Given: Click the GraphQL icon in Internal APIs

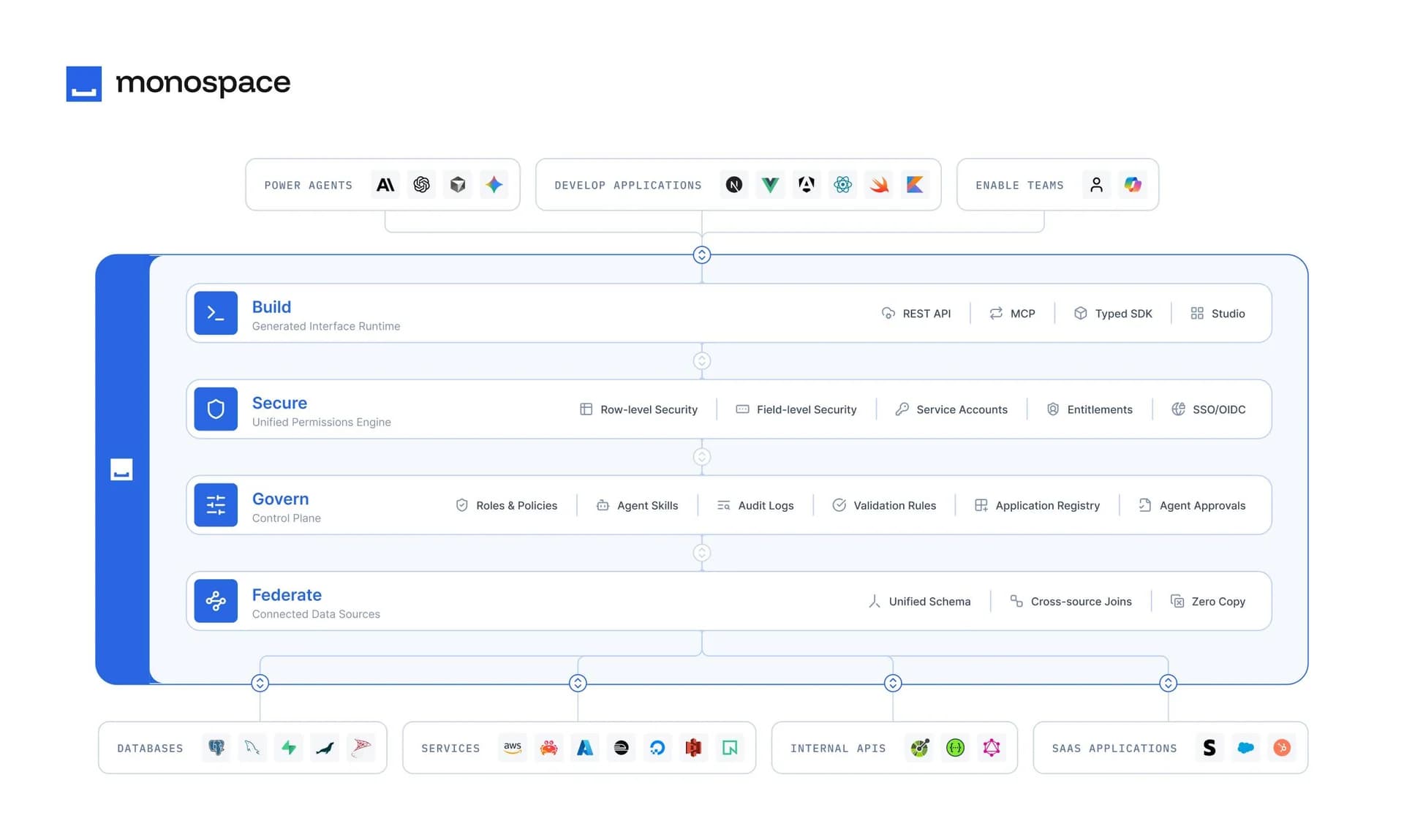Looking at the screenshot, I should [992, 748].
